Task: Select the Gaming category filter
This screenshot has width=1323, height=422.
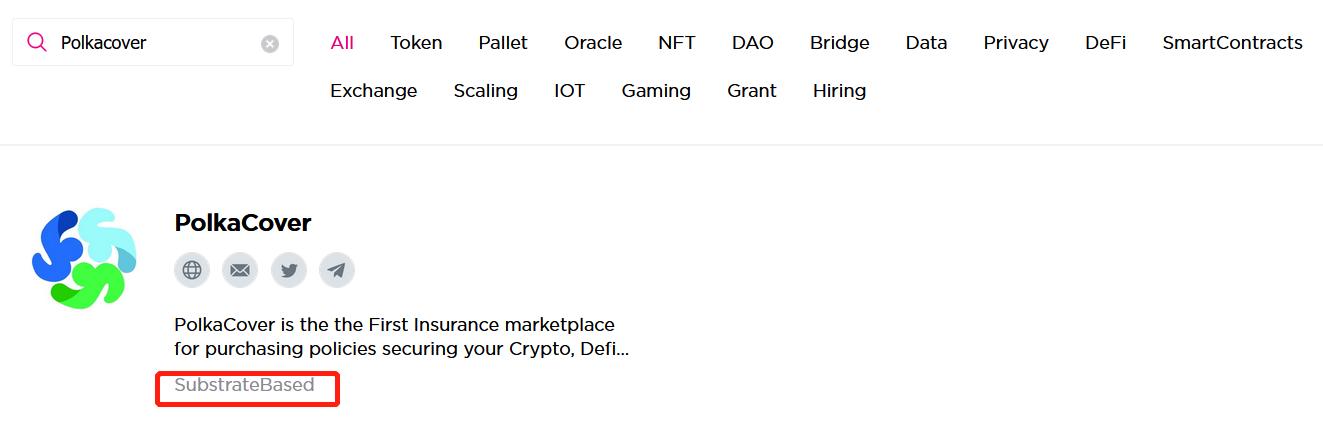Action: 656,91
